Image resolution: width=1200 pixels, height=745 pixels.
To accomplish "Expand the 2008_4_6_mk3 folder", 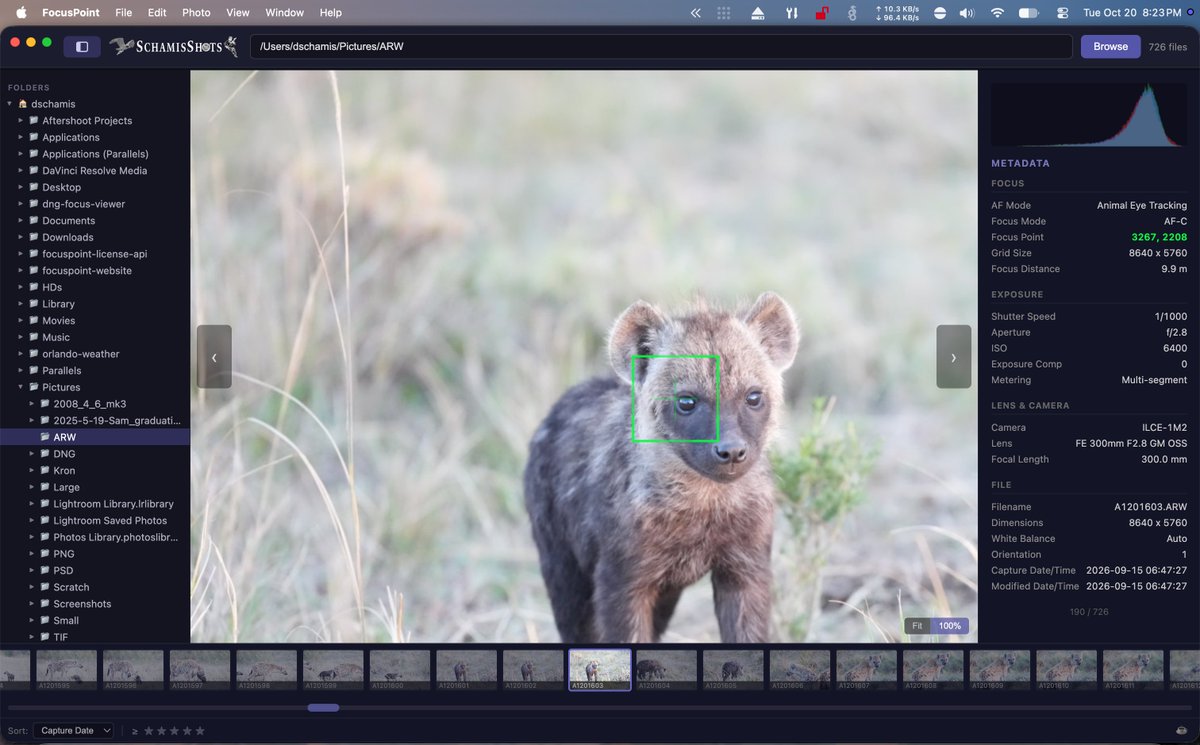I will [x=31, y=404].
